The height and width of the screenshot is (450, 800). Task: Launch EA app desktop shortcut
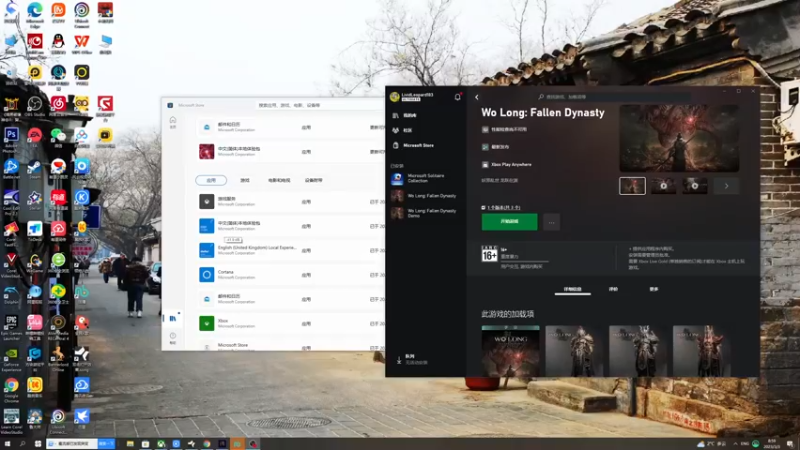point(35,137)
